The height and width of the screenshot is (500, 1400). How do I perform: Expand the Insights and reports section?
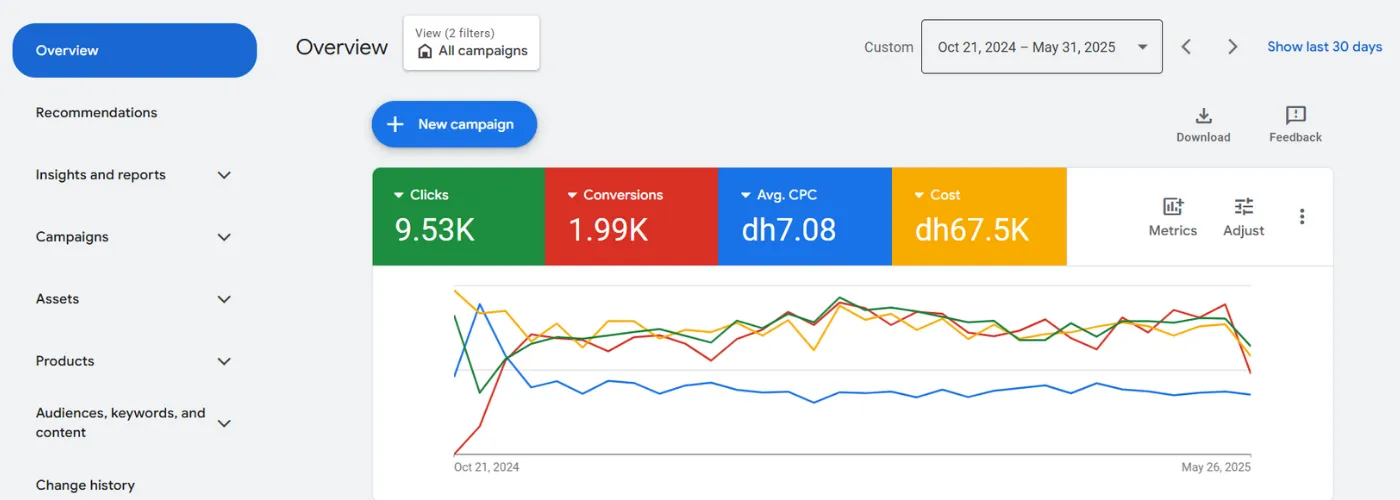click(224, 175)
